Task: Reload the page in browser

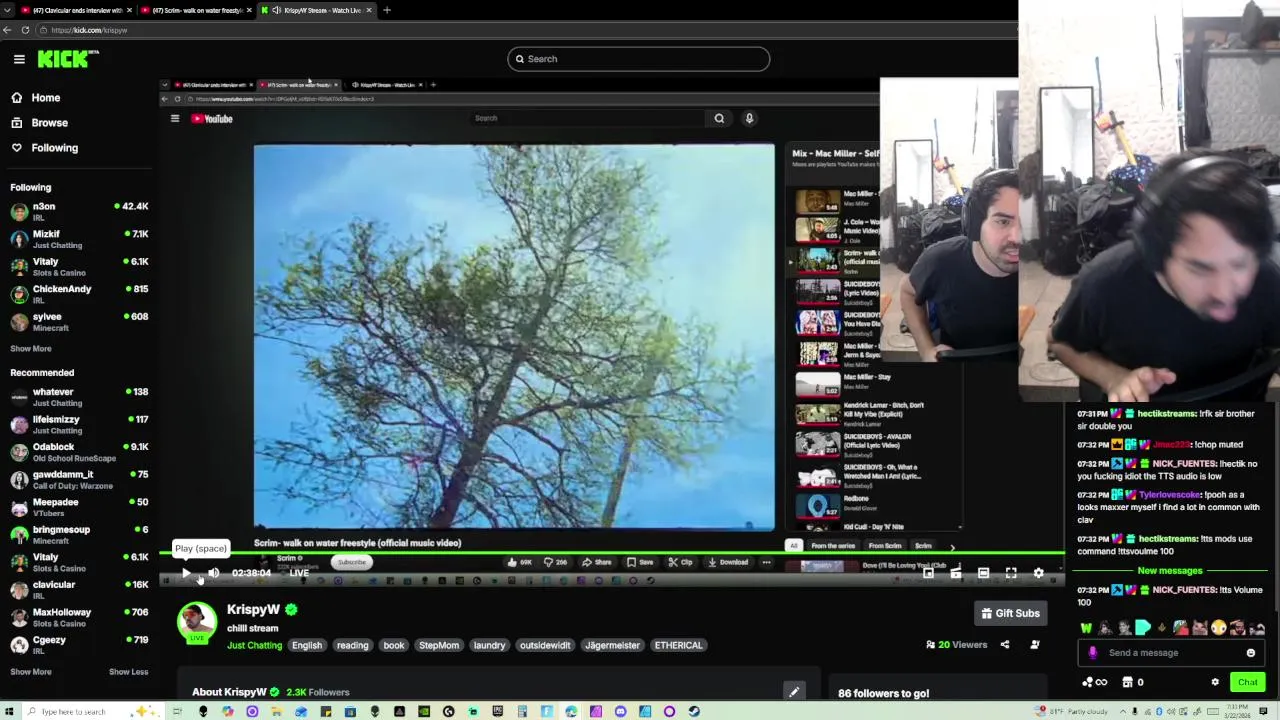Action: (25, 30)
